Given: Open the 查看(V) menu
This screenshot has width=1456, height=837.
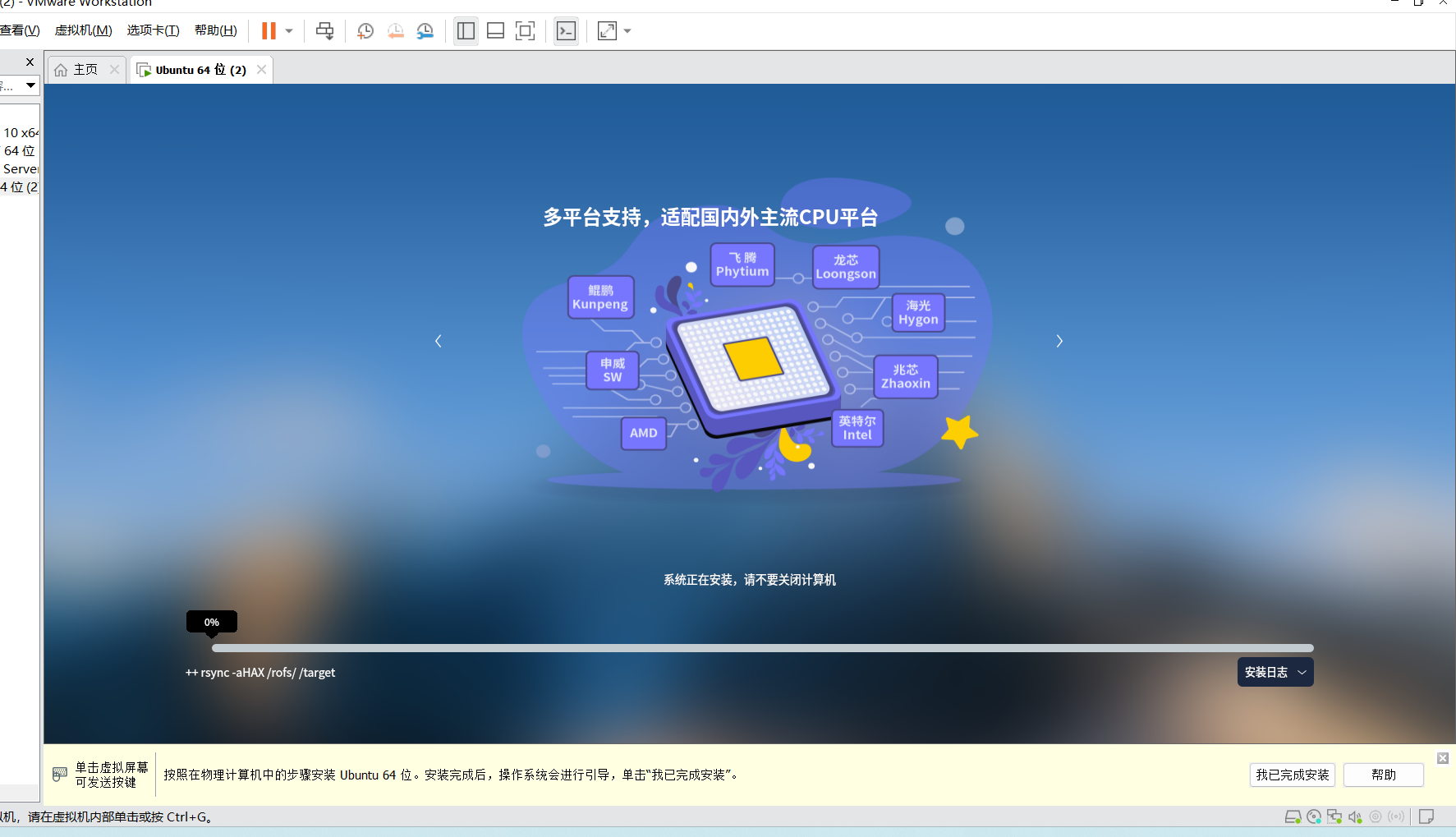Looking at the screenshot, I should pyautogui.click(x=20, y=30).
